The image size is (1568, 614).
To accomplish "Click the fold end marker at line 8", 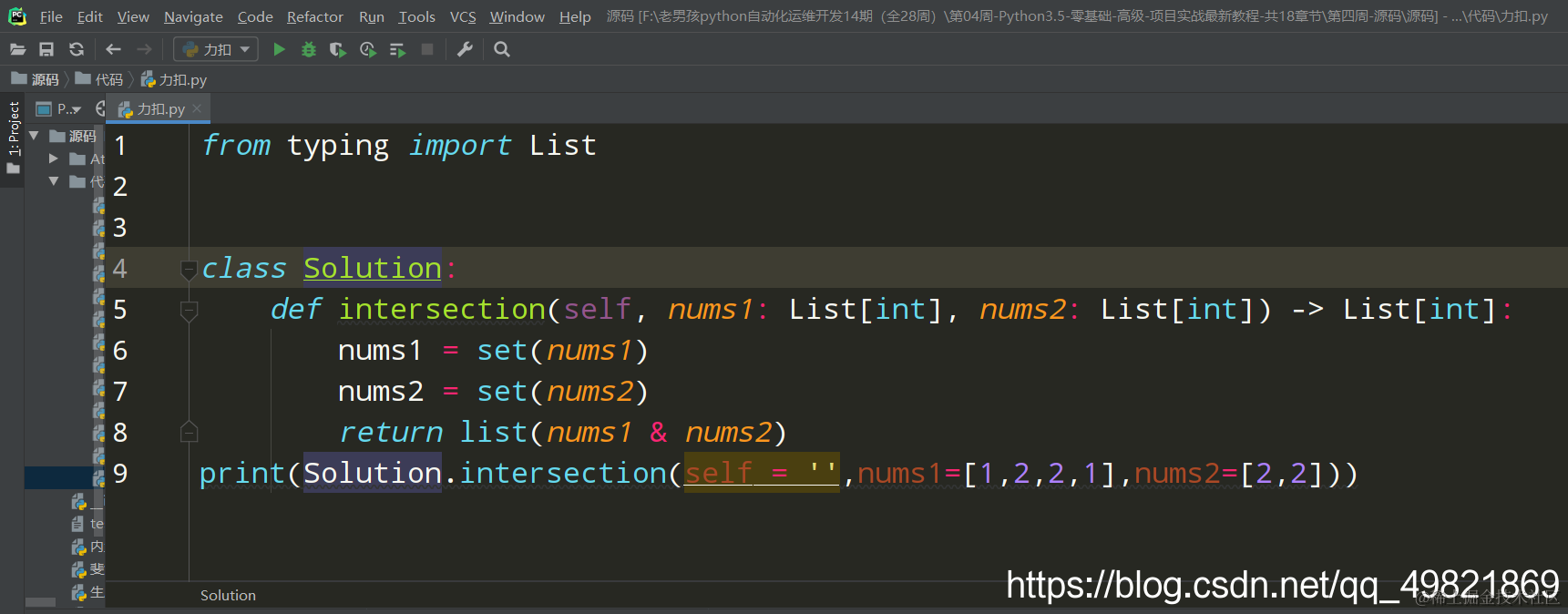I will pos(189,432).
